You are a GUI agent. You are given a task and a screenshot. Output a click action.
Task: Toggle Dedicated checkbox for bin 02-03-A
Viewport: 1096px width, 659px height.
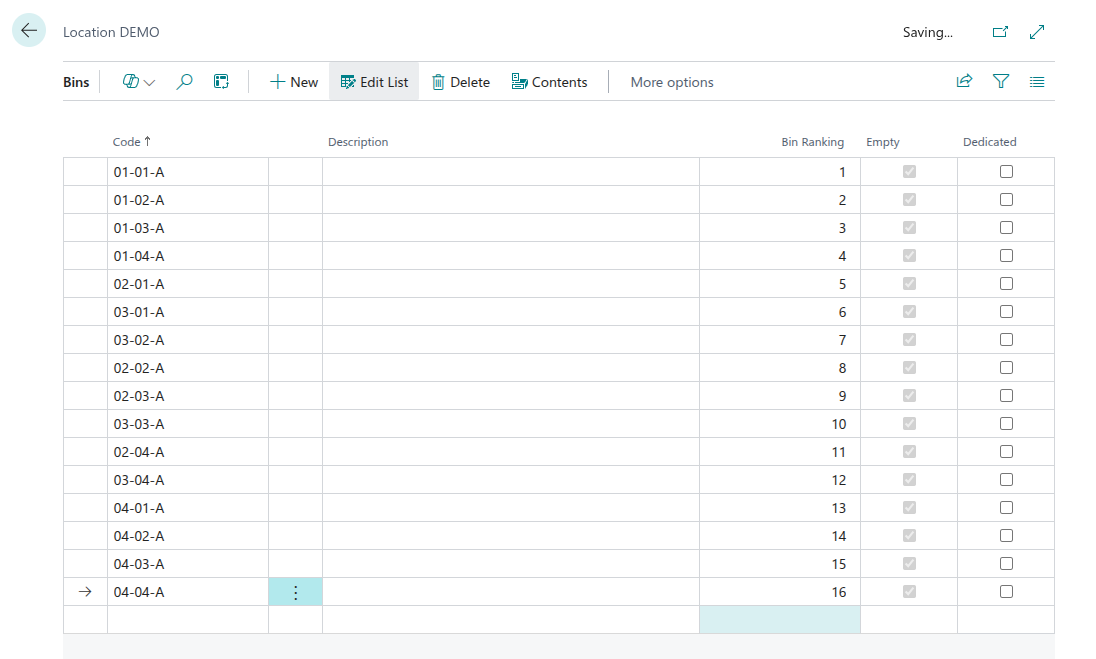coord(1006,396)
